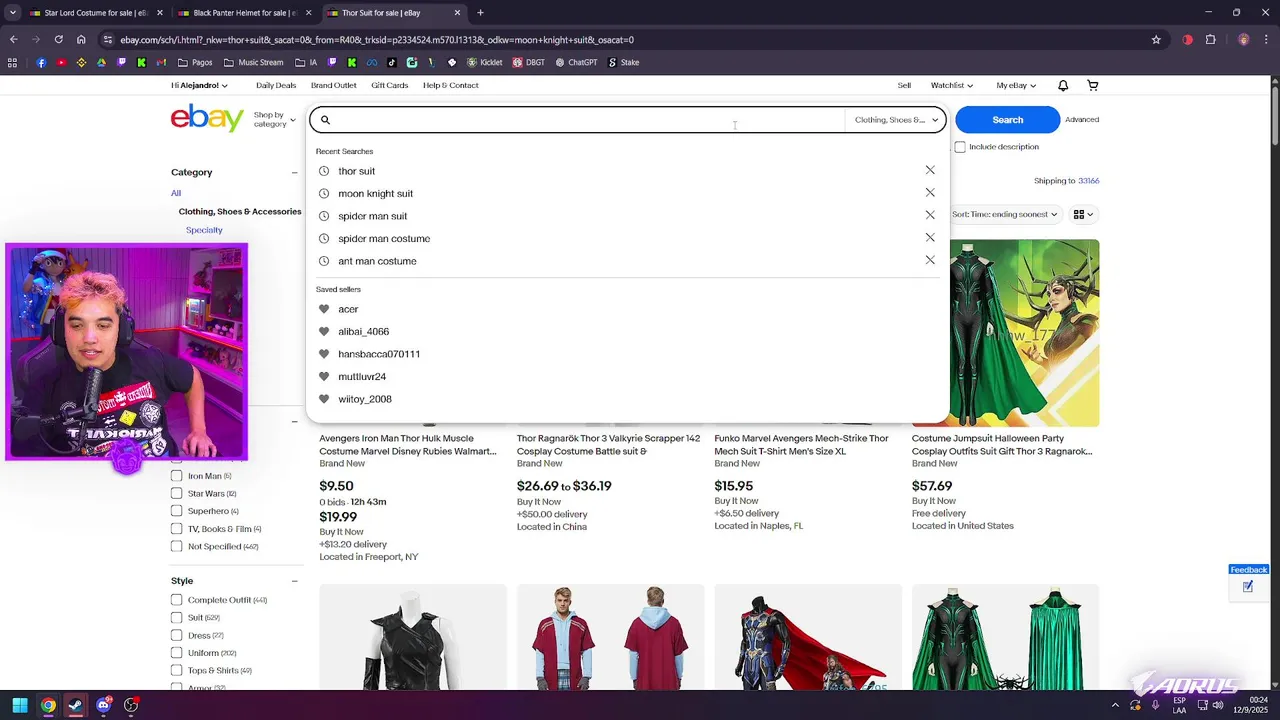The width and height of the screenshot is (1280, 720).
Task: Collapse the Category filter section
Action: point(295,172)
